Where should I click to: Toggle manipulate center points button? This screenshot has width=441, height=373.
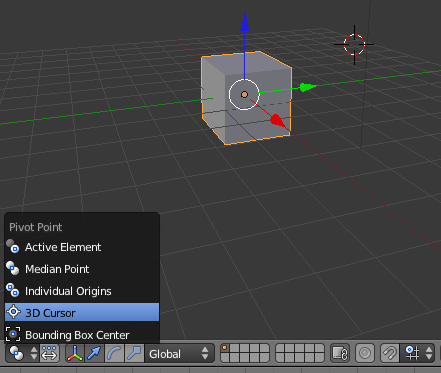click(x=49, y=353)
